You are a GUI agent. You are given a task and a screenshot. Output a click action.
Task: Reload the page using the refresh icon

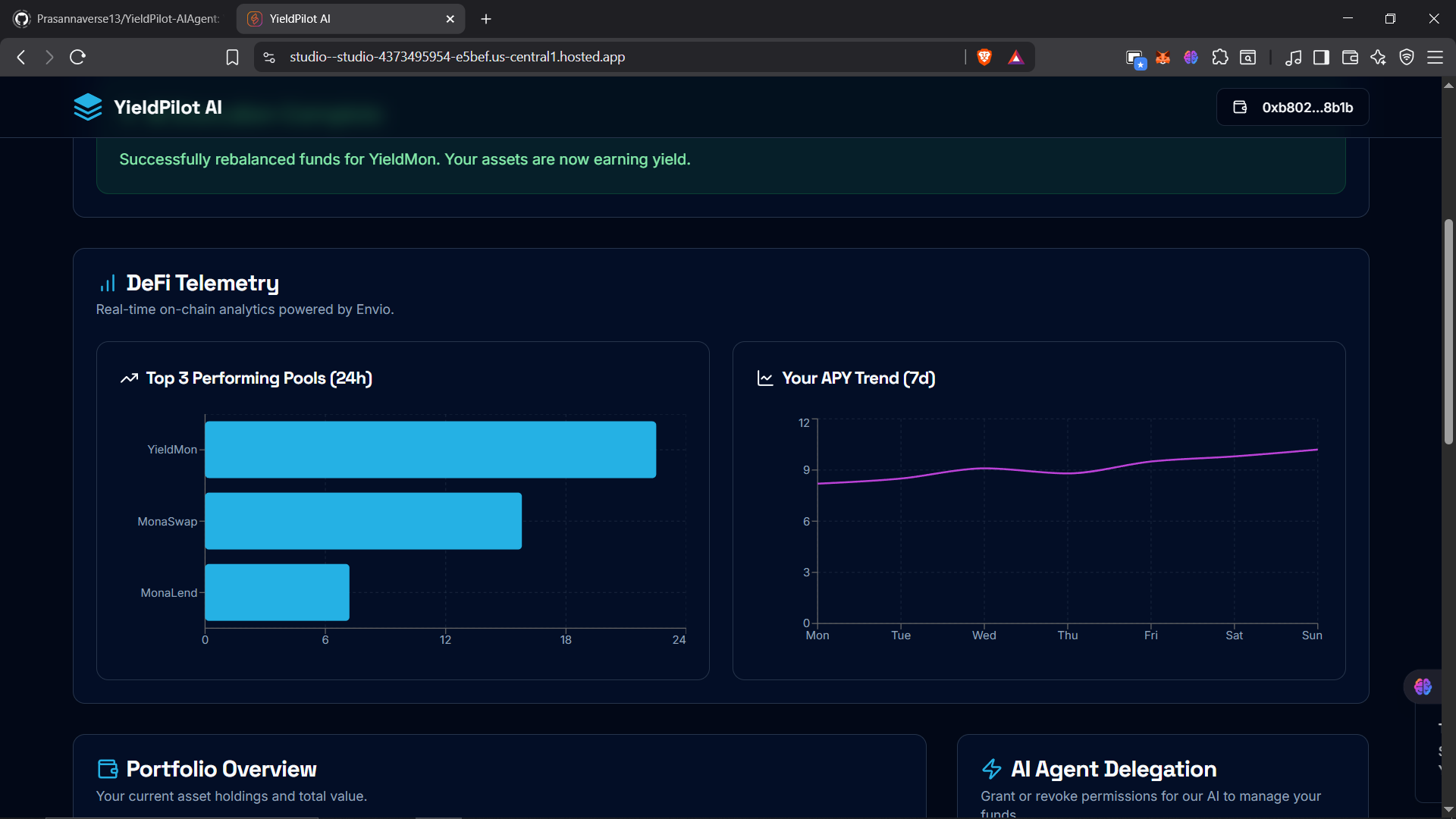77,57
